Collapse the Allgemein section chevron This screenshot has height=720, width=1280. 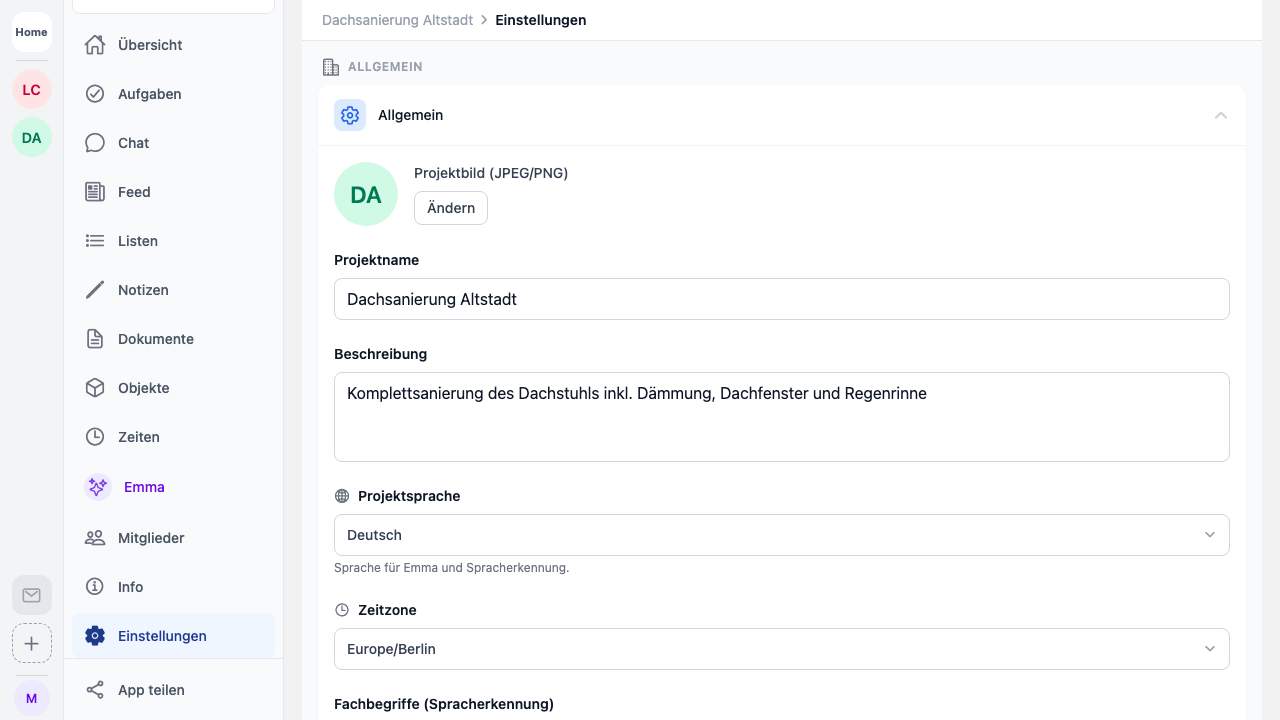click(x=1220, y=116)
